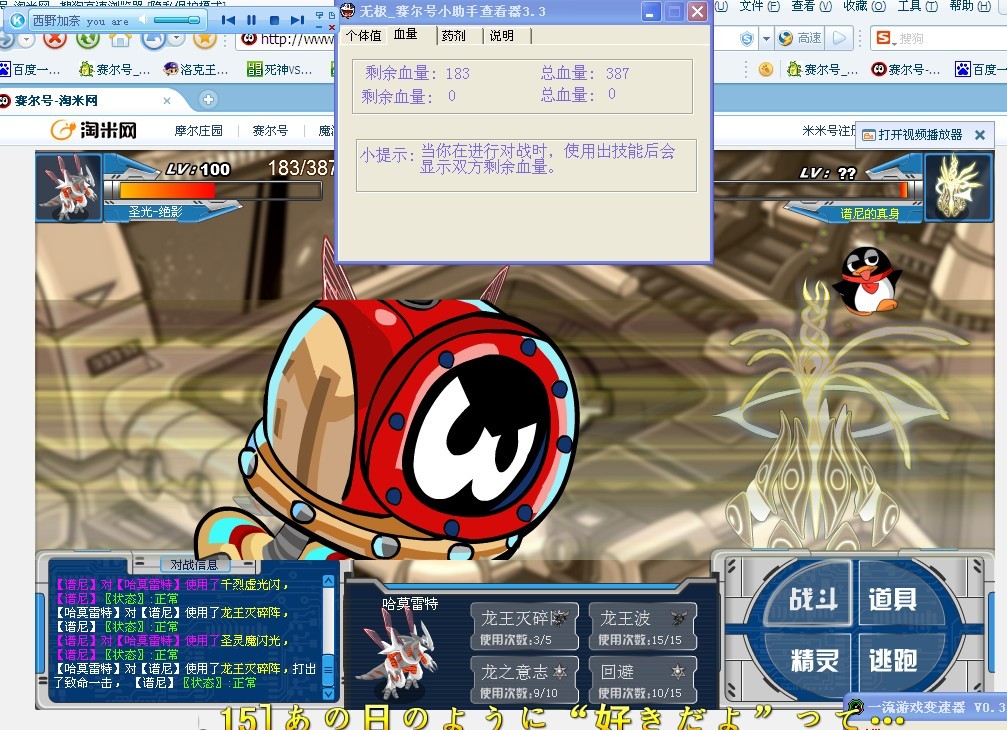Open the 查看(V) browser menu
This screenshot has height=730, width=1007.
pyautogui.click(x=811, y=6)
